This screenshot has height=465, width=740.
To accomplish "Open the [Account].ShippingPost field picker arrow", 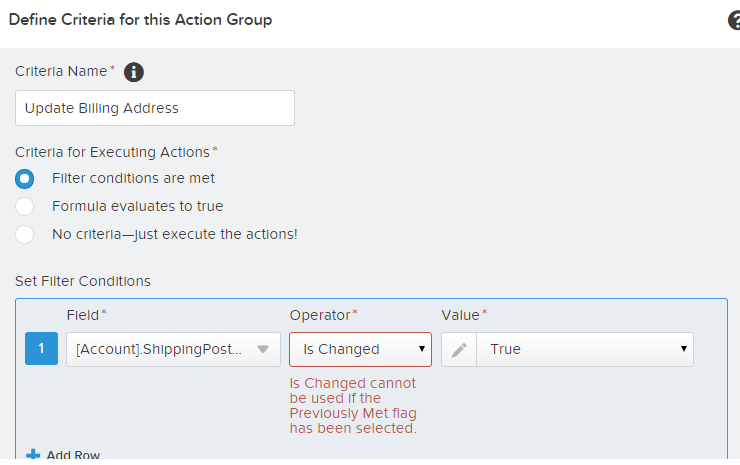I will pyautogui.click(x=263, y=349).
